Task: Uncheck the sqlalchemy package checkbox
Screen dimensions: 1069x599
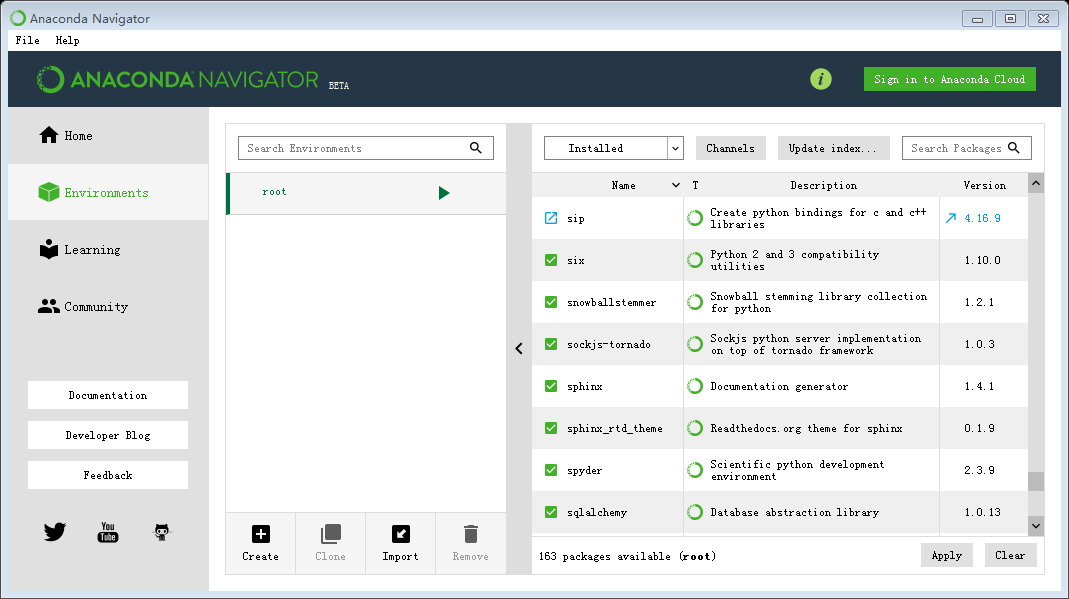Action: tap(551, 512)
